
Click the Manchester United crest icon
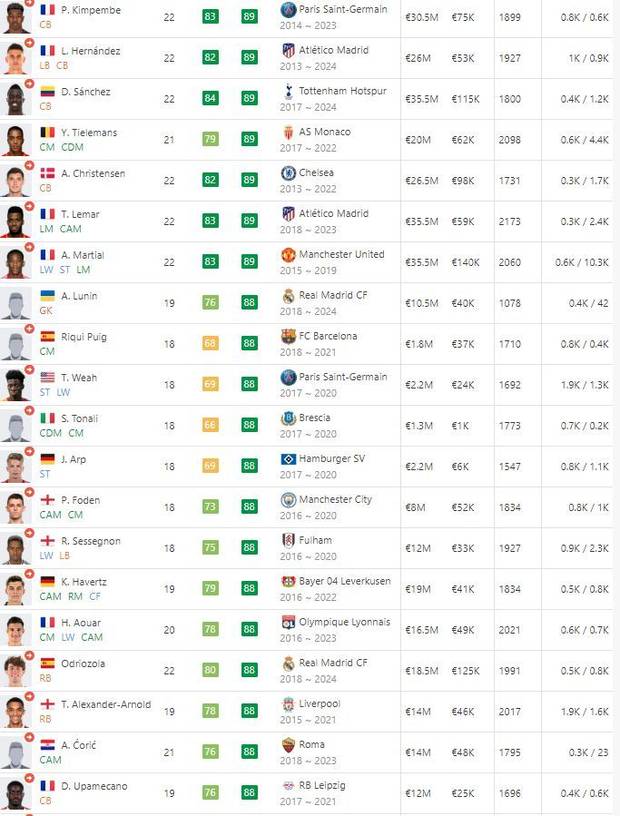pyautogui.click(x=288, y=254)
